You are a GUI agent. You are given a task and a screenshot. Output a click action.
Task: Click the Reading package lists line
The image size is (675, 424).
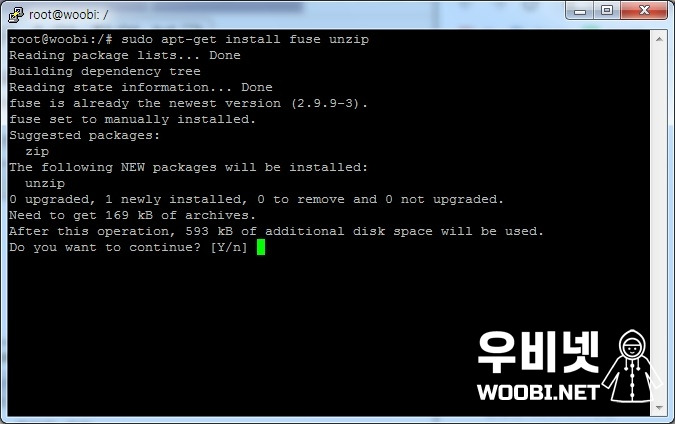125,56
